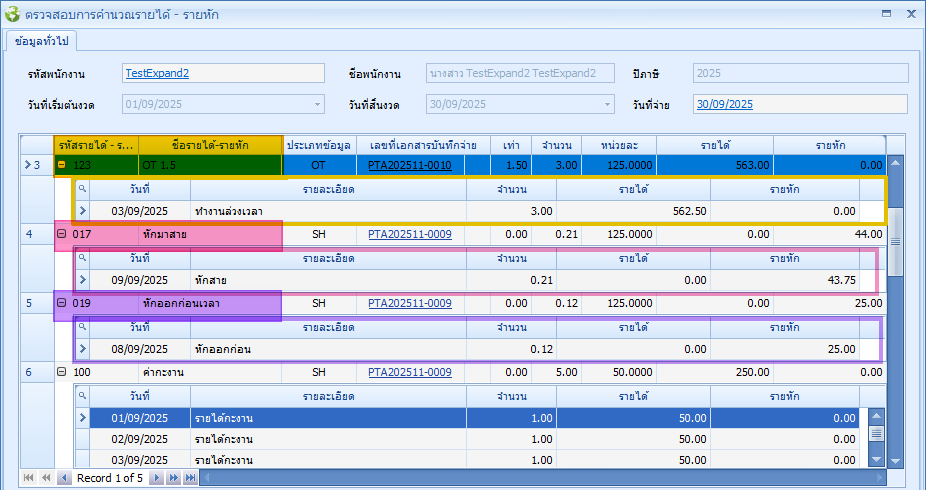Select the ข้อมูลทั่วไป tab
The width and height of the screenshot is (926, 490).
(x=42, y=40)
